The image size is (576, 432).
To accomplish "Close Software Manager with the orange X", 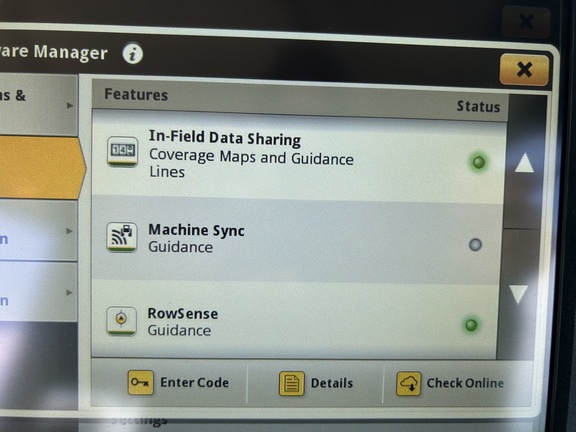I will coord(524,69).
